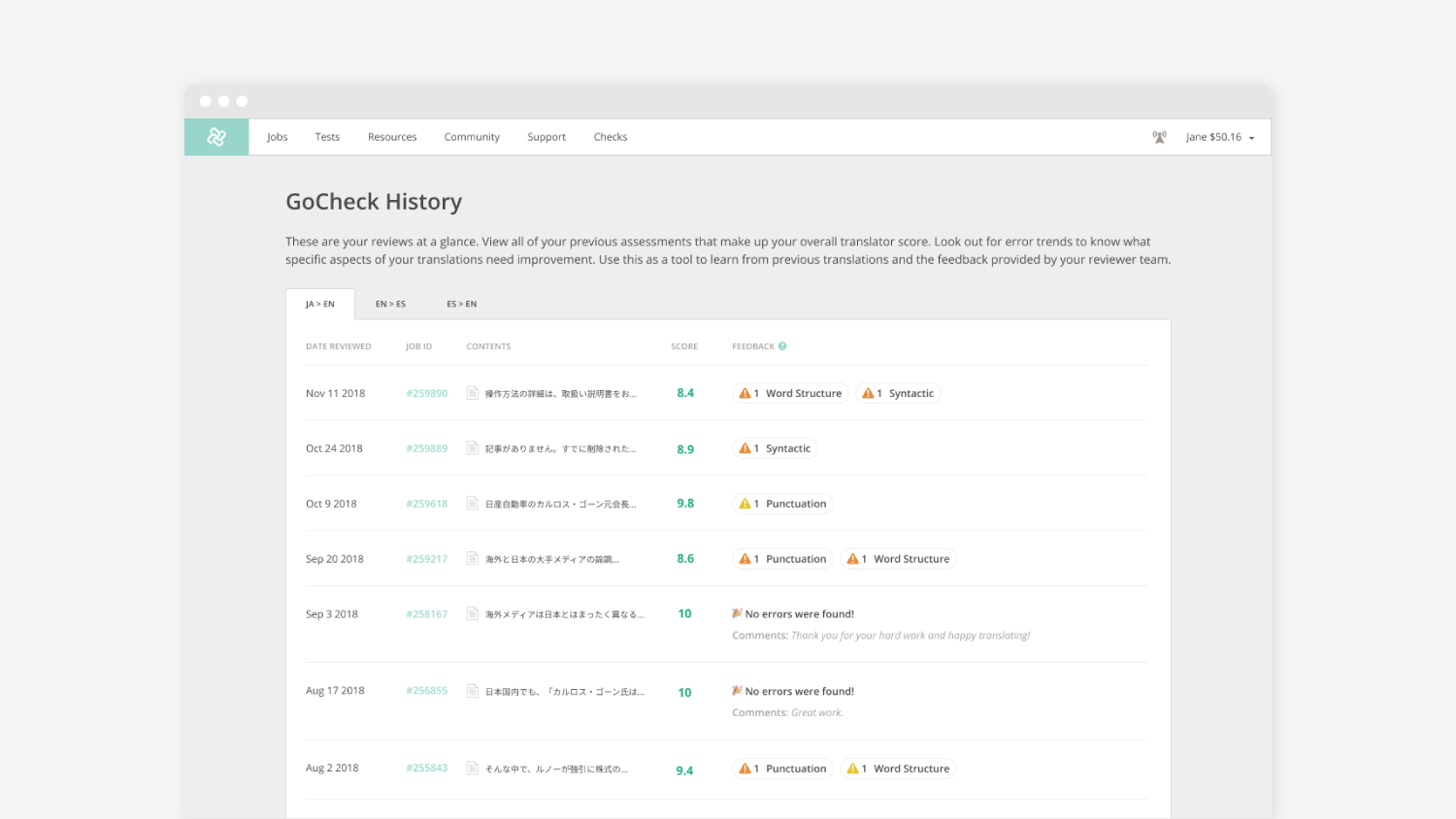Viewport: 1456px width, 819px height.
Task: Click the Feedback help question icon
Action: pos(782,346)
